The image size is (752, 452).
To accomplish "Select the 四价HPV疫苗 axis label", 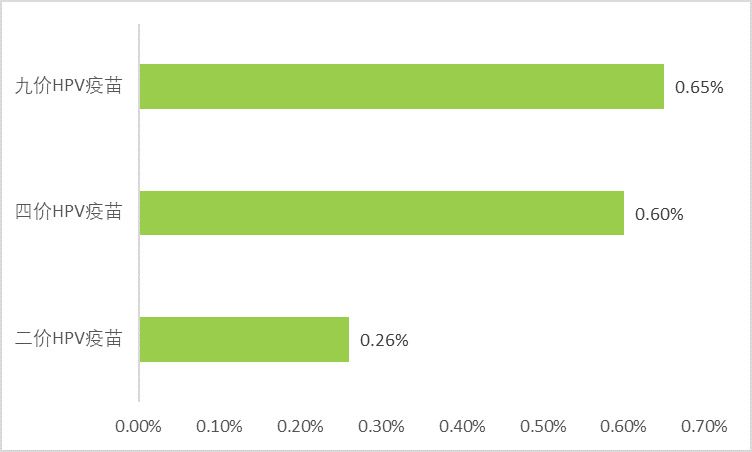I will (69, 212).
